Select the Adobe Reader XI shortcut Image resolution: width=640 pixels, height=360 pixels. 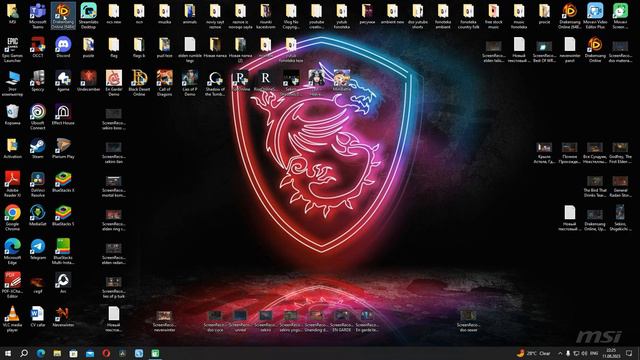tap(12, 184)
